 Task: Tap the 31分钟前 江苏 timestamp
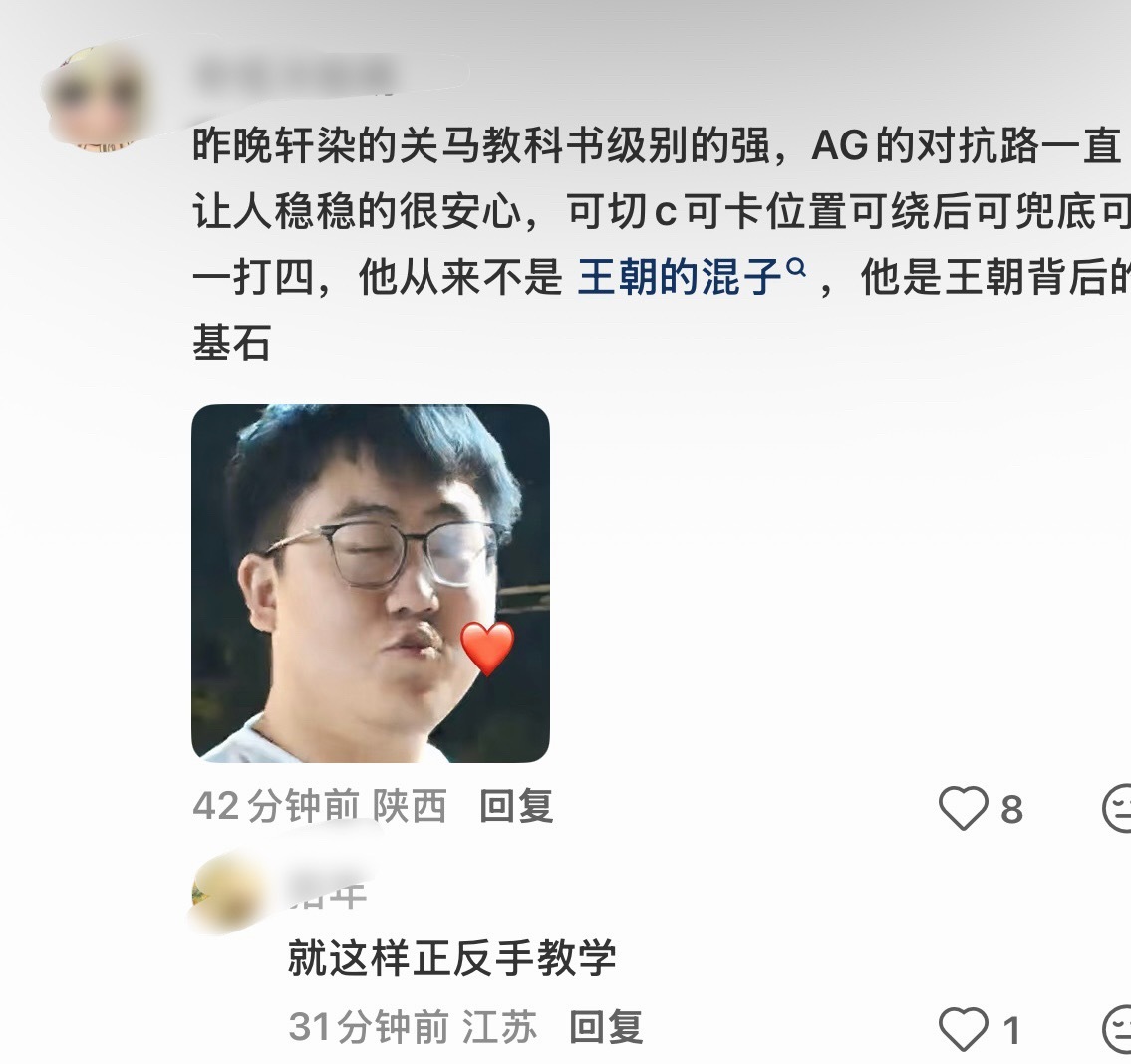[413, 1027]
